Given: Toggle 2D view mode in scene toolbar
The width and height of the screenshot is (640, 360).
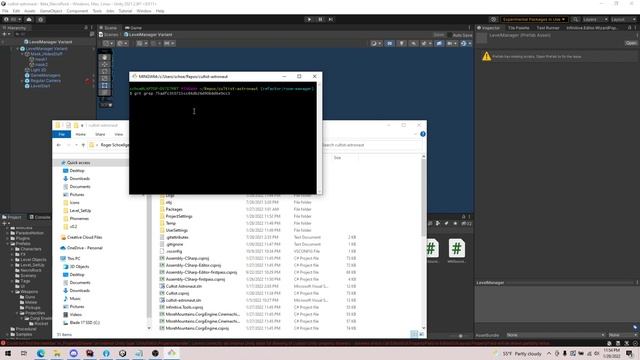Looking at the screenshot, I should (x=389, y=43).
